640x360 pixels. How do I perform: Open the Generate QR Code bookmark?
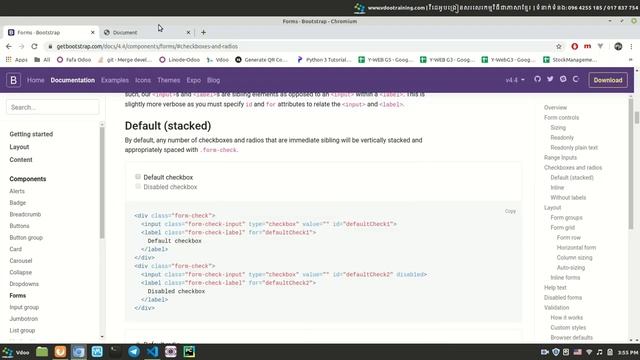coord(262,60)
